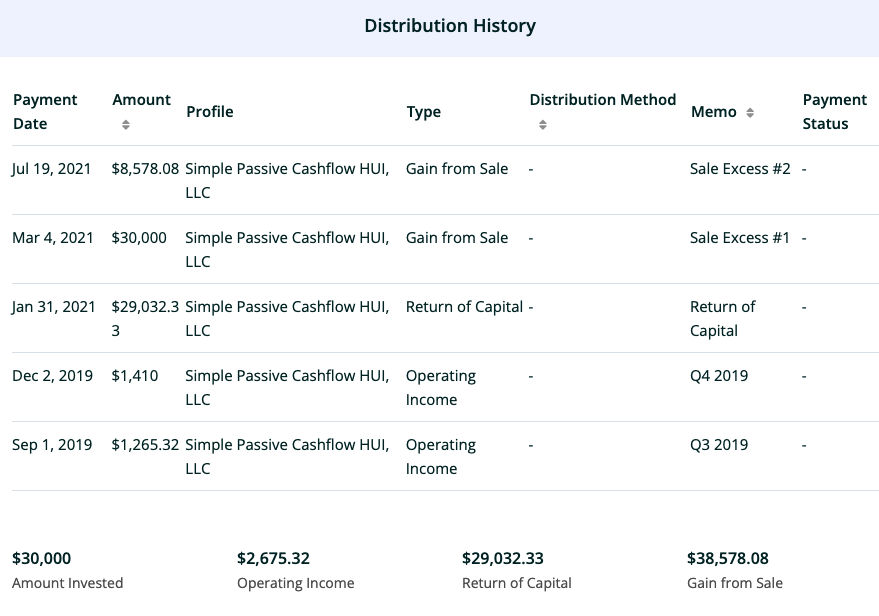
Task: Select the Mar 4, 2021 payment date
Action: 52,238
